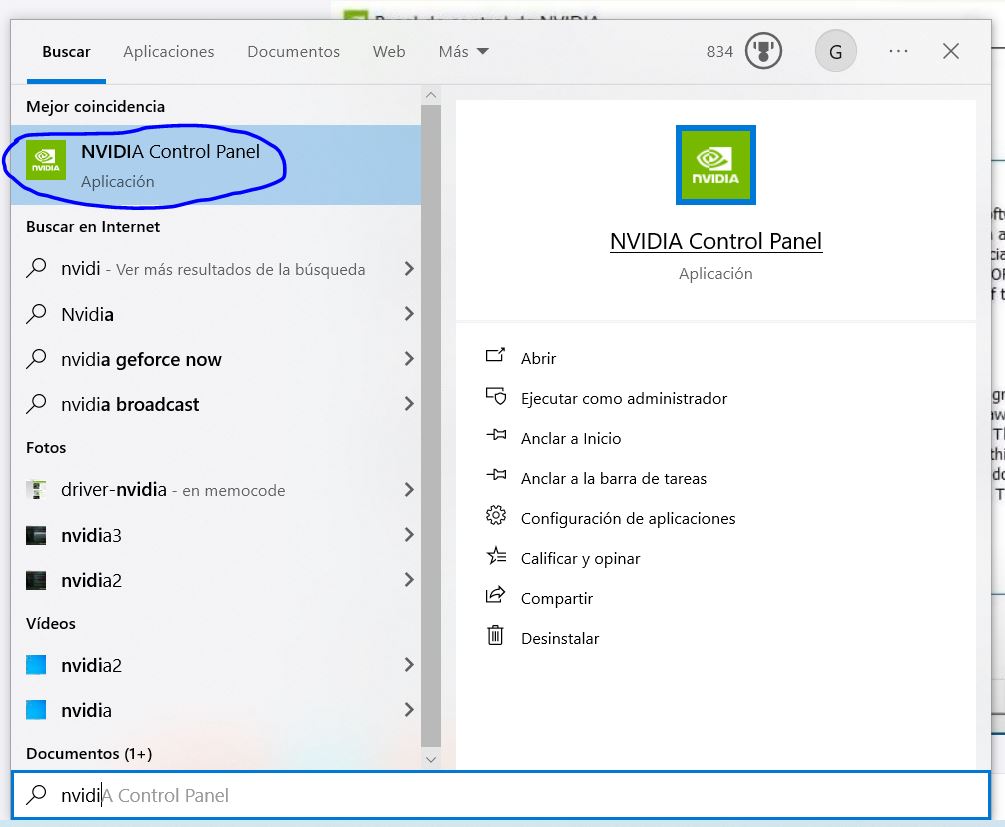1005x827 pixels.
Task: Click the gear icon for Configuración de aplicaciones
Action: [495, 515]
